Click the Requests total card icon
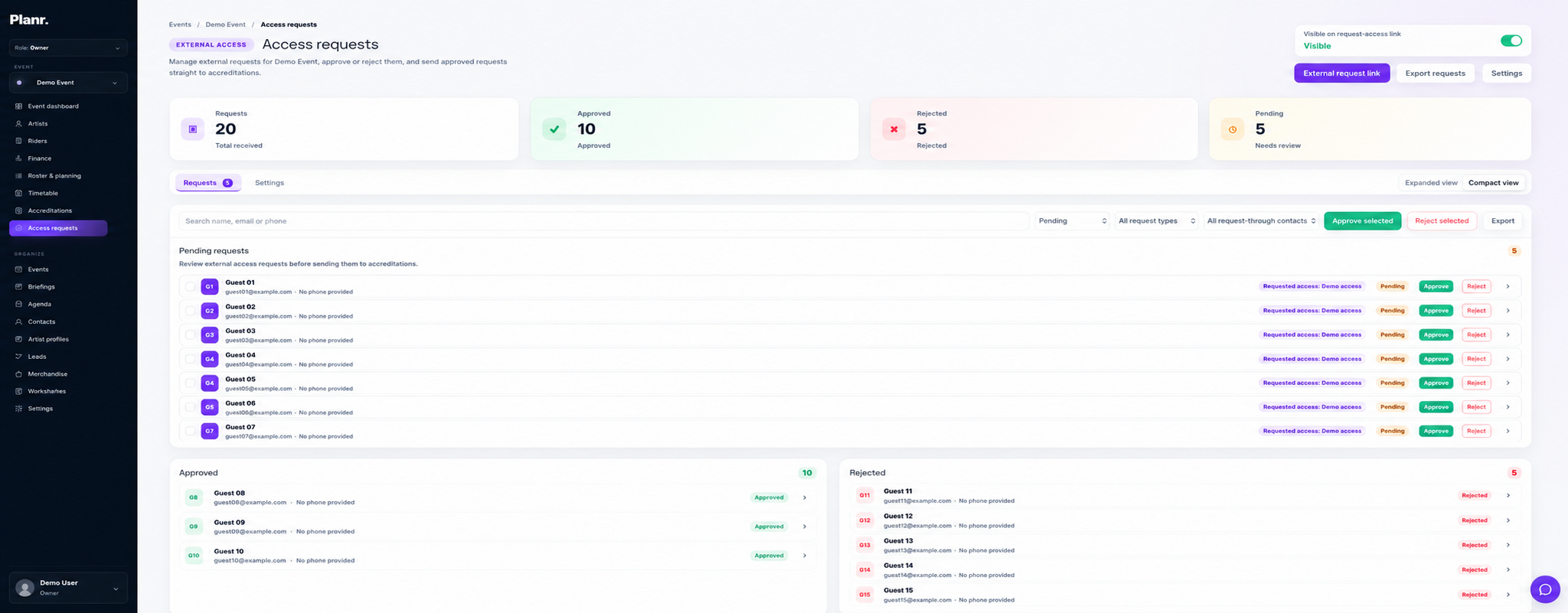 click(193, 129)
